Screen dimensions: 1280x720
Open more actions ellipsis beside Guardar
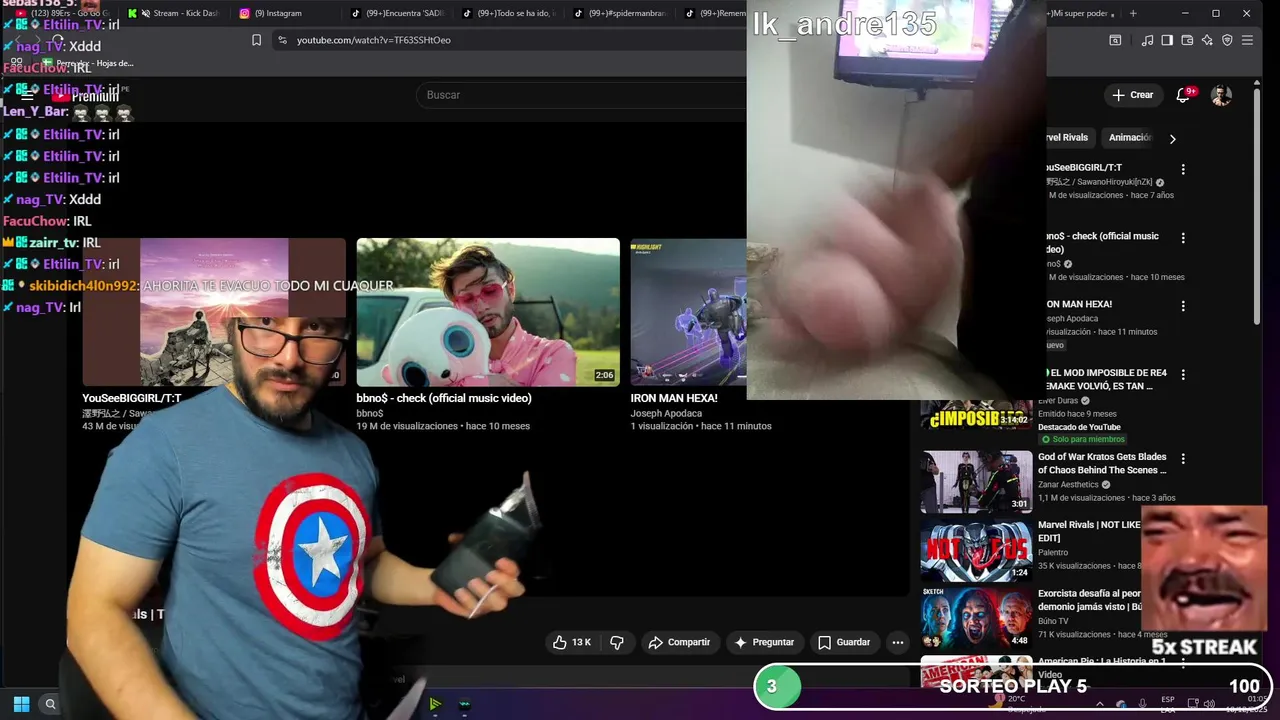click(x=898, y=642)
